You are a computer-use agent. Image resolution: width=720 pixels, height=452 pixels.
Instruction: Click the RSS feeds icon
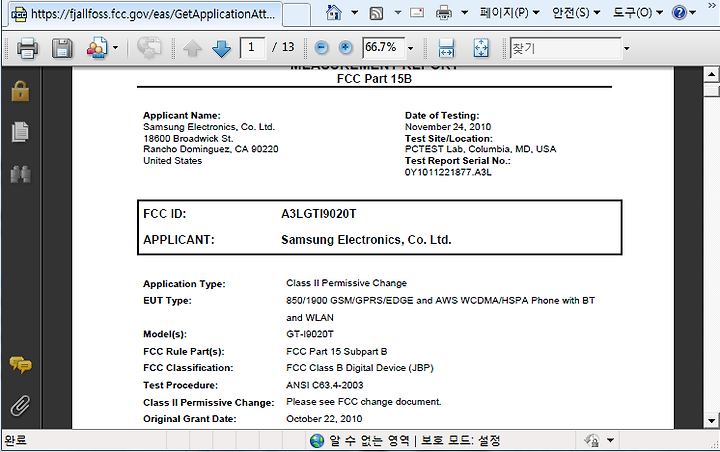pos(377,13)
